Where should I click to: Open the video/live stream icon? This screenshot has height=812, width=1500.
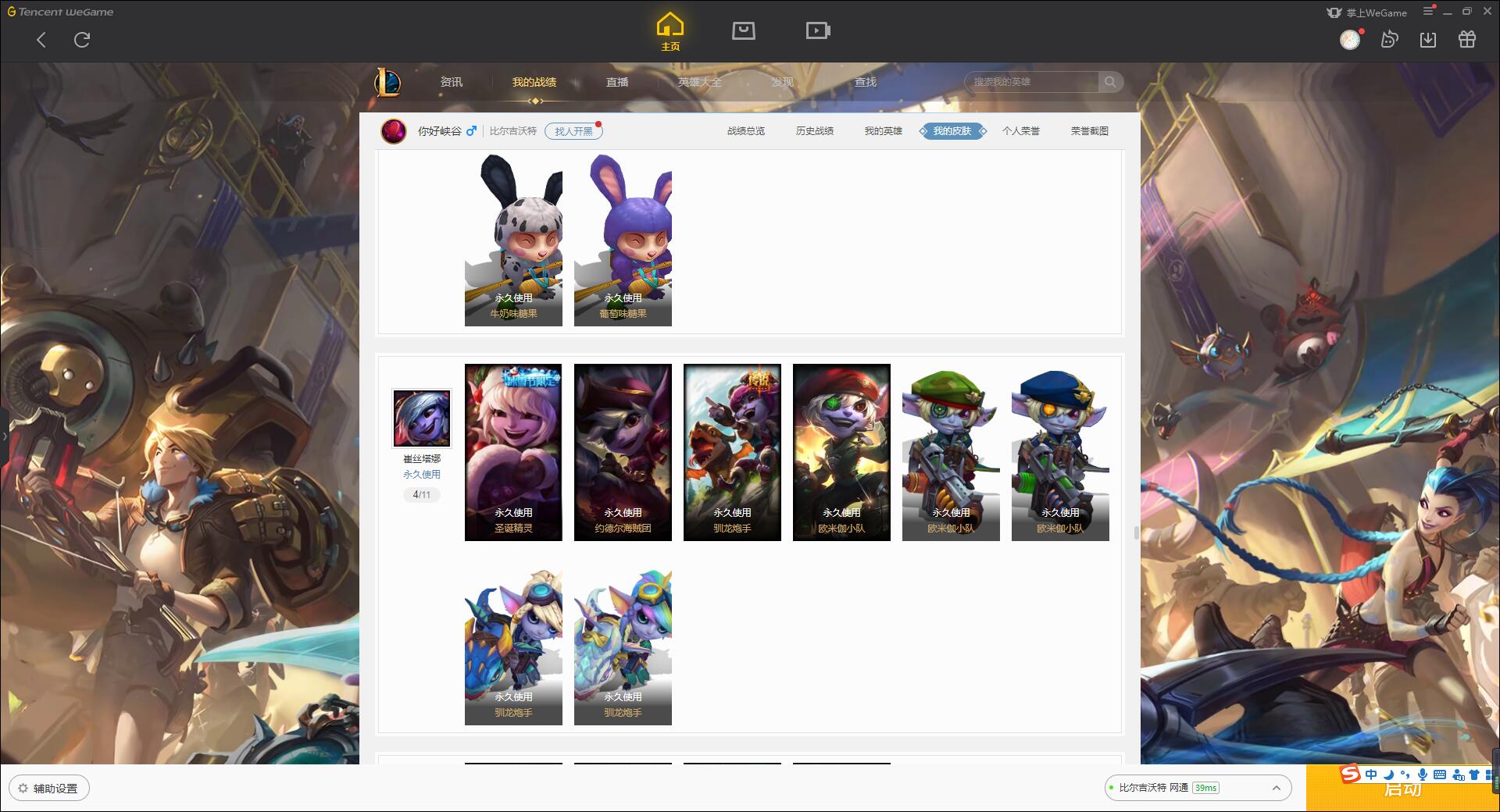(x=818, y=30)
